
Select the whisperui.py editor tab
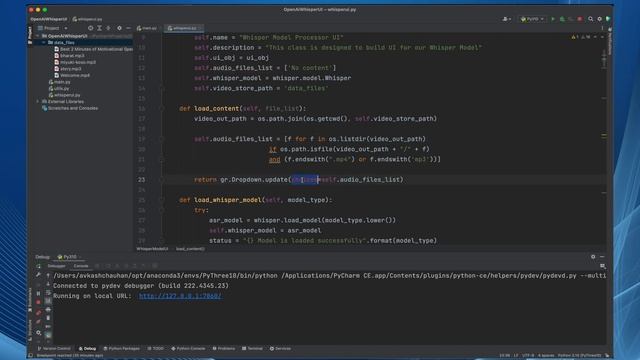click(x=183, y=28)
